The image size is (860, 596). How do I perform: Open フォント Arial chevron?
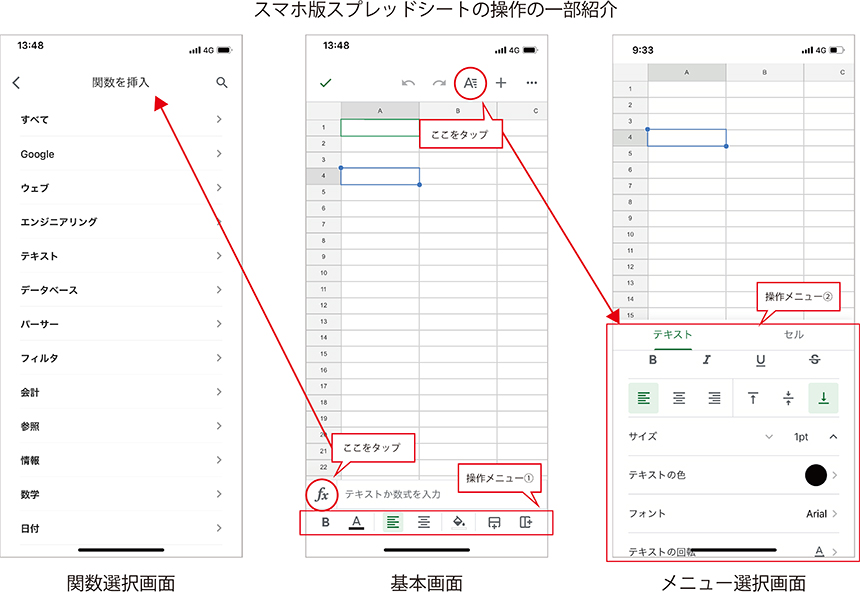(834, 514)
